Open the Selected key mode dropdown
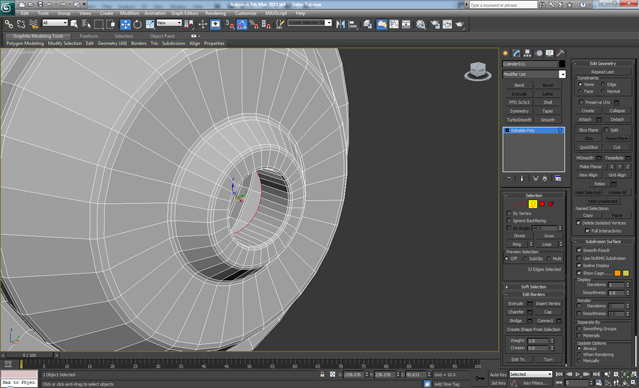 click(x=531, y=374)
